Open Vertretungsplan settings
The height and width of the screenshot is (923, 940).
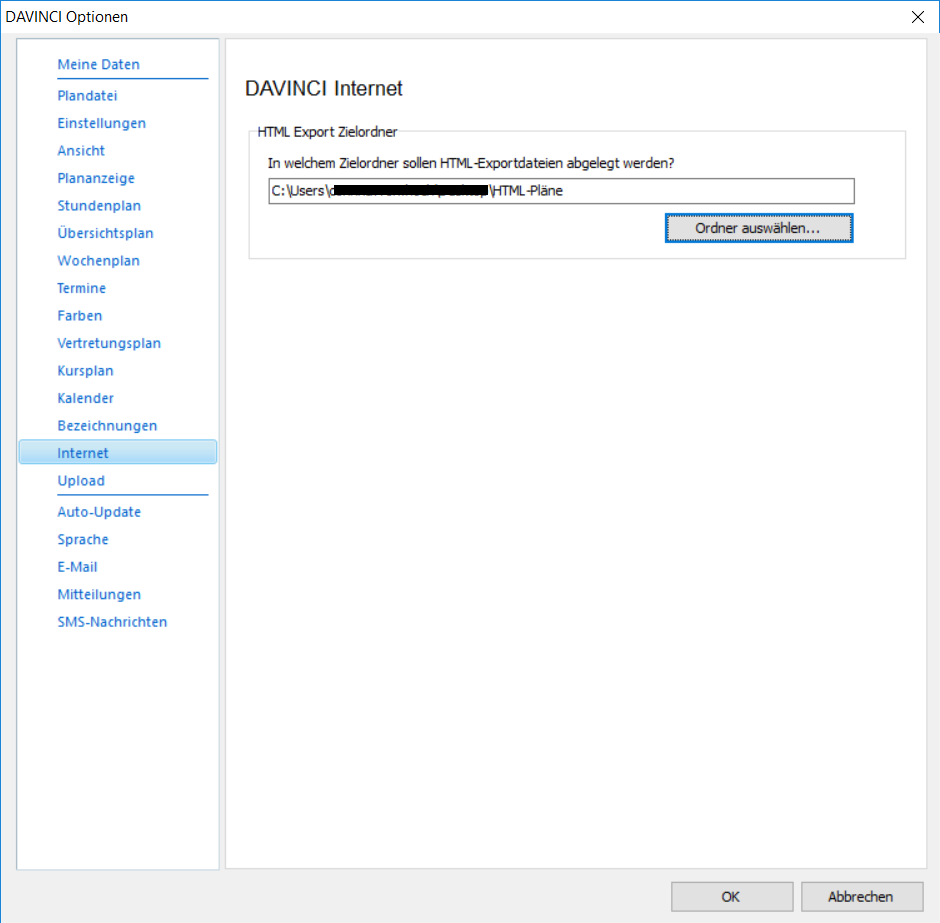pyautogui.click(x=109, y=343)
